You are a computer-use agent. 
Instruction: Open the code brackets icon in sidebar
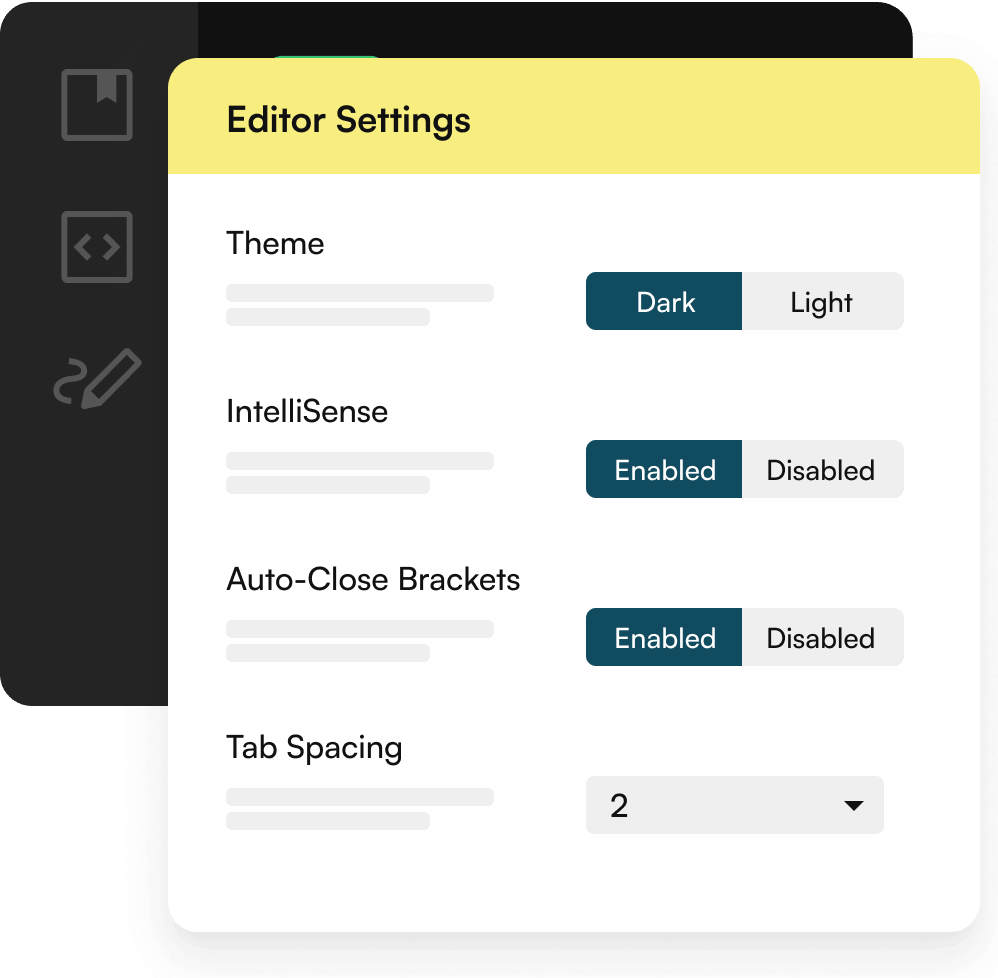[97, 246]
